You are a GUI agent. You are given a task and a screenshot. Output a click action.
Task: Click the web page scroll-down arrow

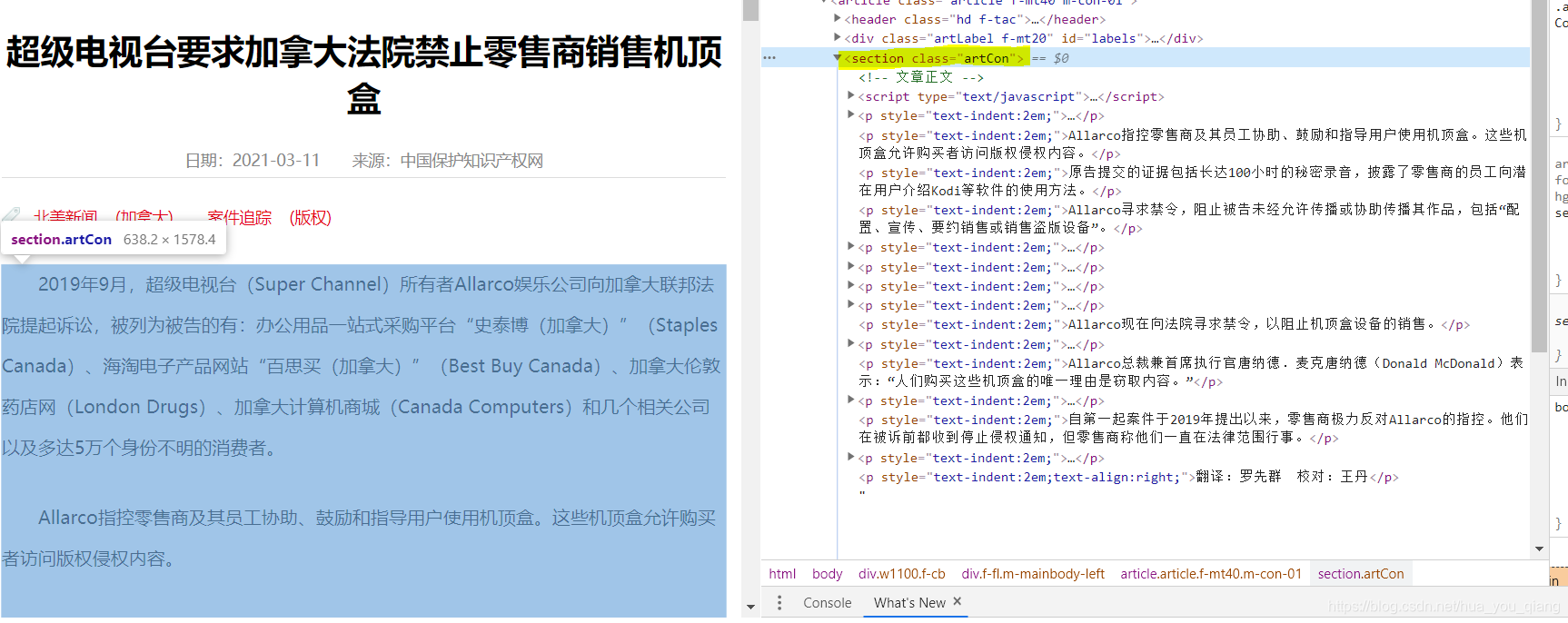point(750,606)
